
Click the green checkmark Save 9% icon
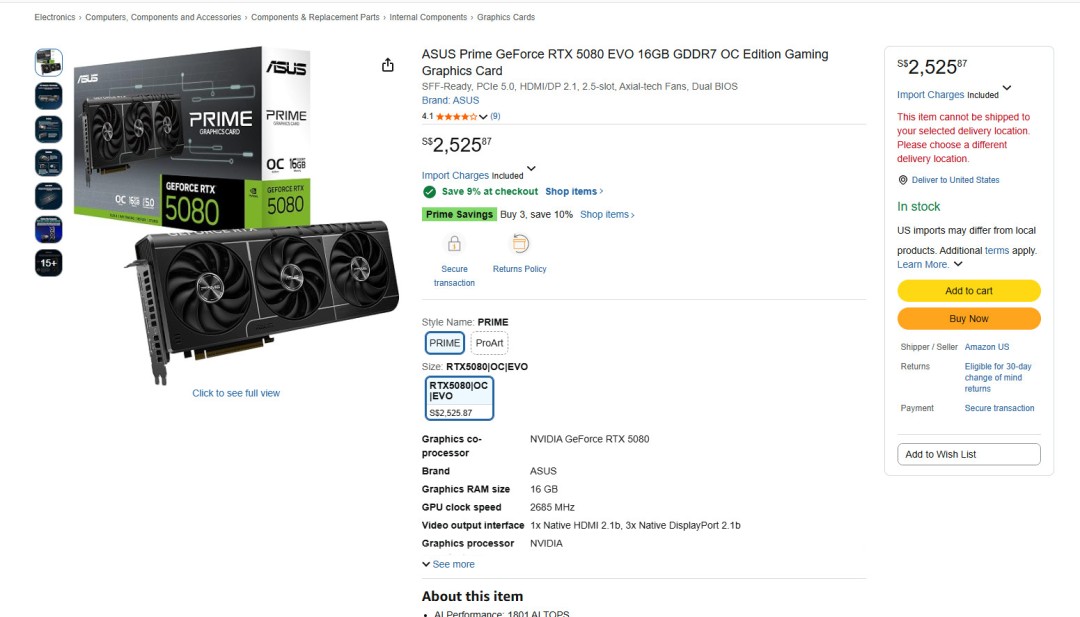[x=429, y=191]
